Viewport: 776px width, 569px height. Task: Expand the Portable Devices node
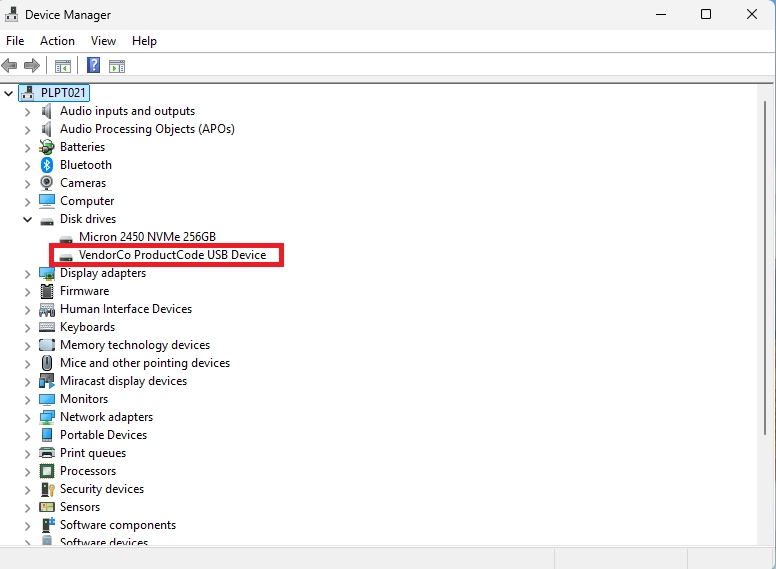27,436
